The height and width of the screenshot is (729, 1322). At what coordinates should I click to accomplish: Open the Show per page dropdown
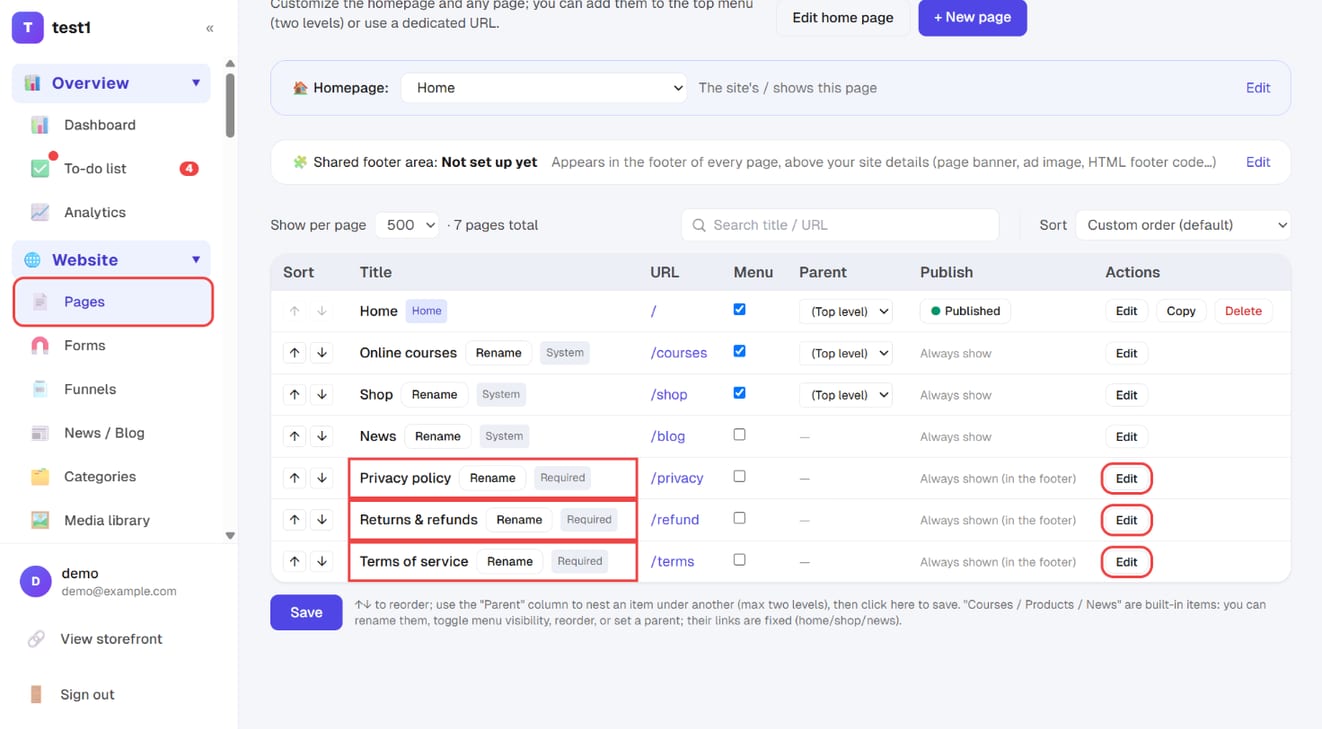(x=407, y=225)
